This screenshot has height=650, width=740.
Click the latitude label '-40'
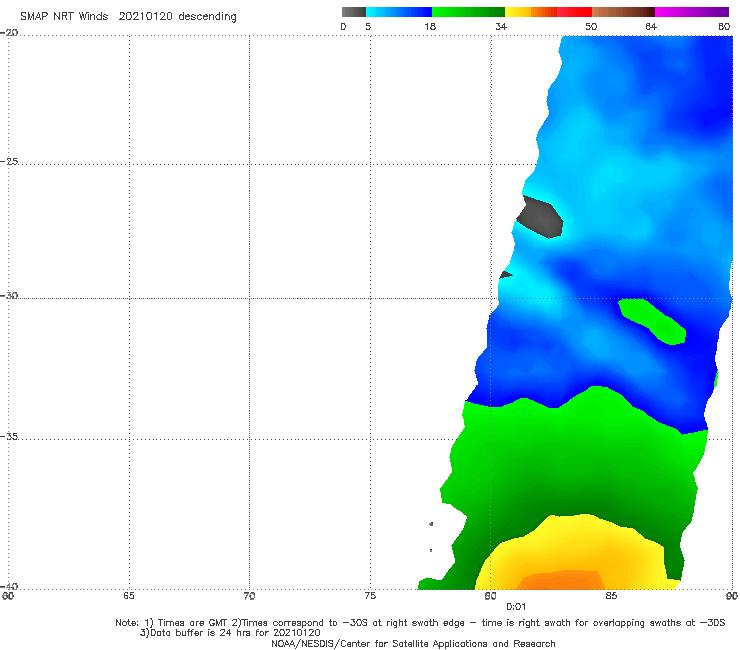[9, 586]
